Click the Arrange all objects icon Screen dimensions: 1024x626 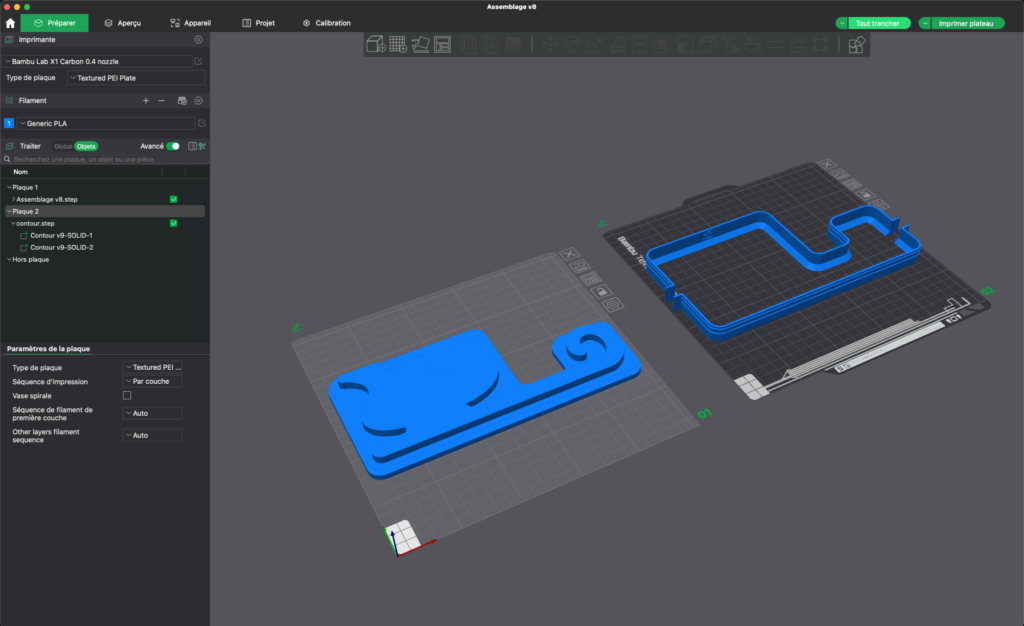click(x=443, y=44)
